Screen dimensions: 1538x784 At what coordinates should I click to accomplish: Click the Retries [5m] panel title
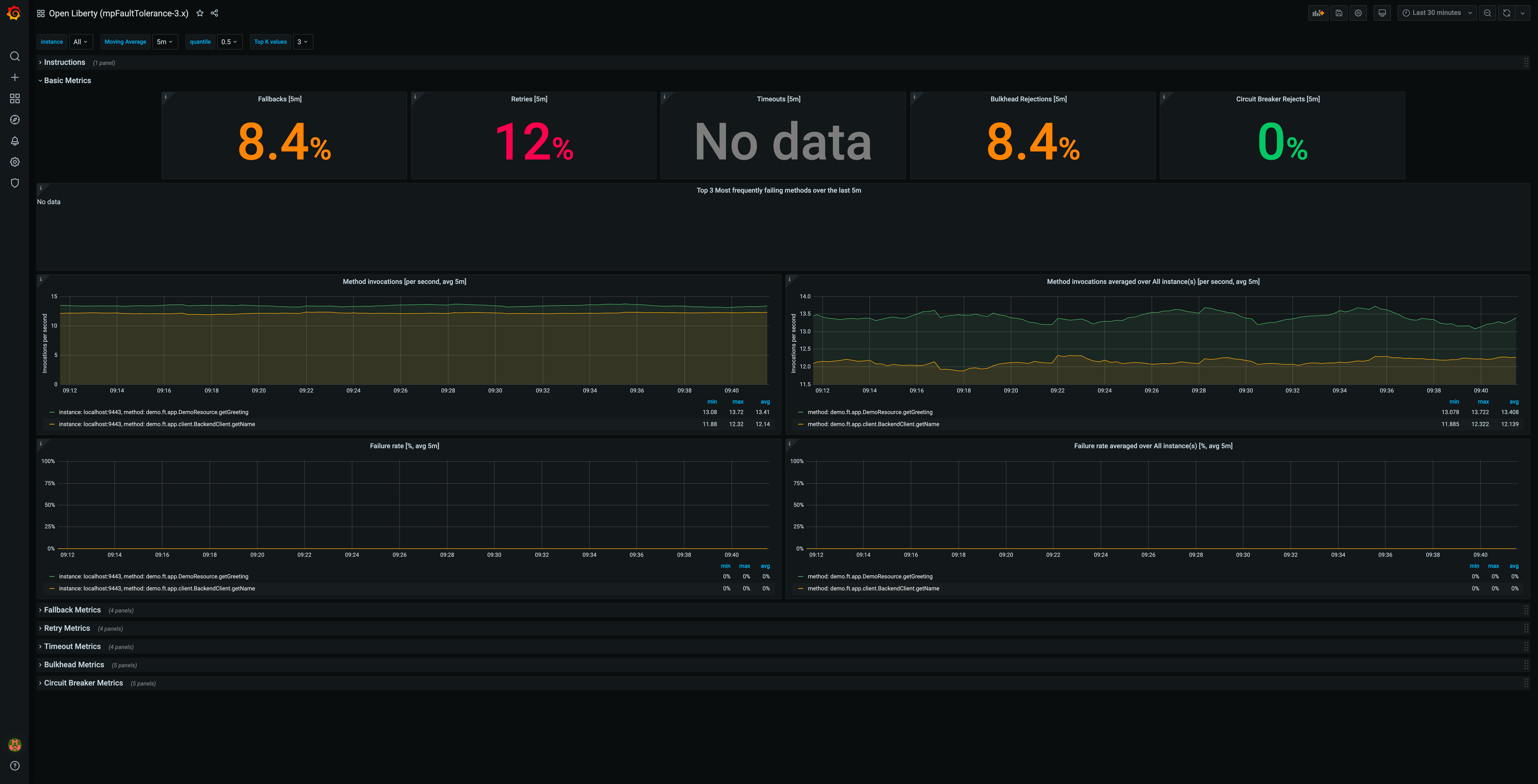(x=529, y=99)
